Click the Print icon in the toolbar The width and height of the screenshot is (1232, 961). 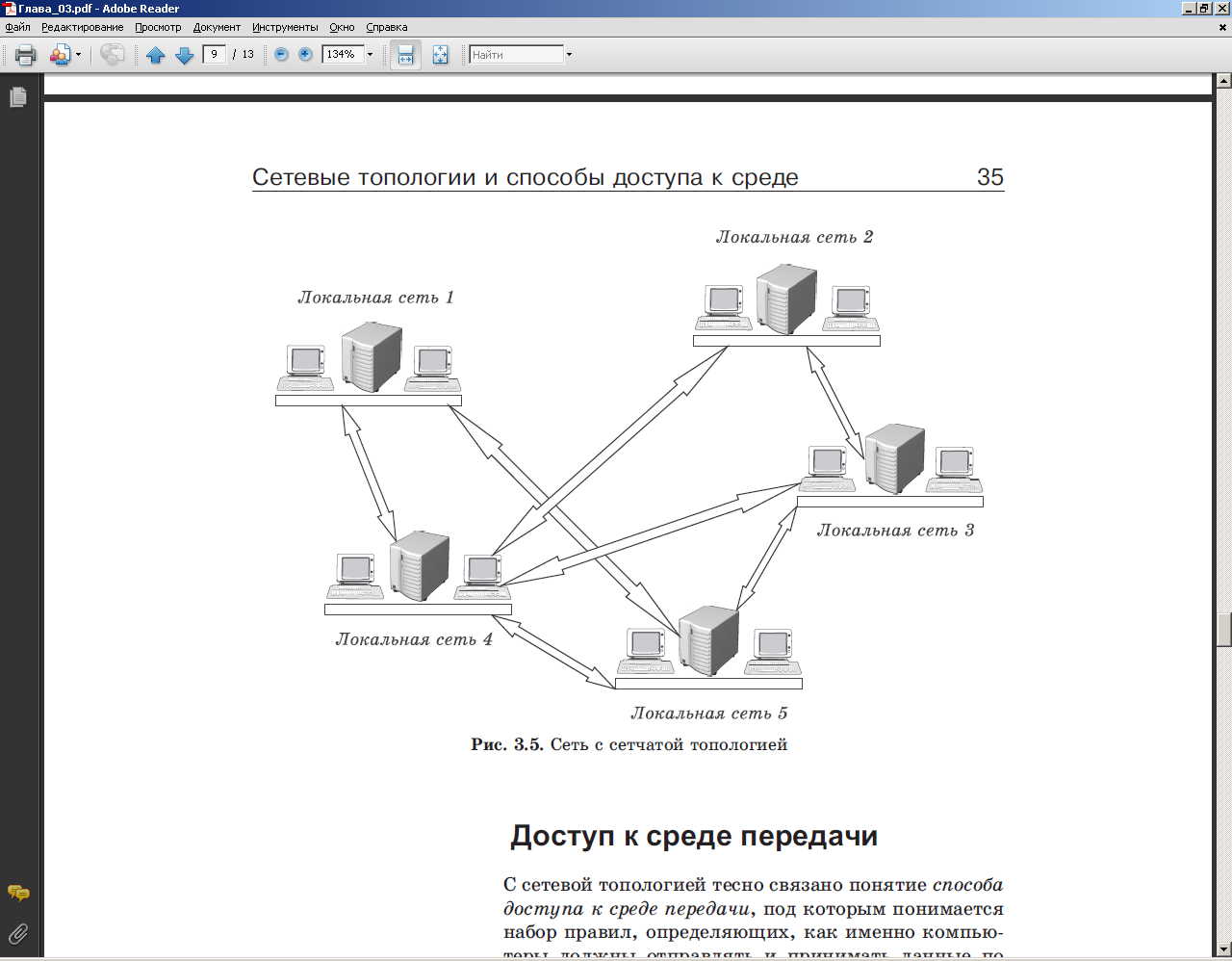pyautogui.click(x=26, y=55)
